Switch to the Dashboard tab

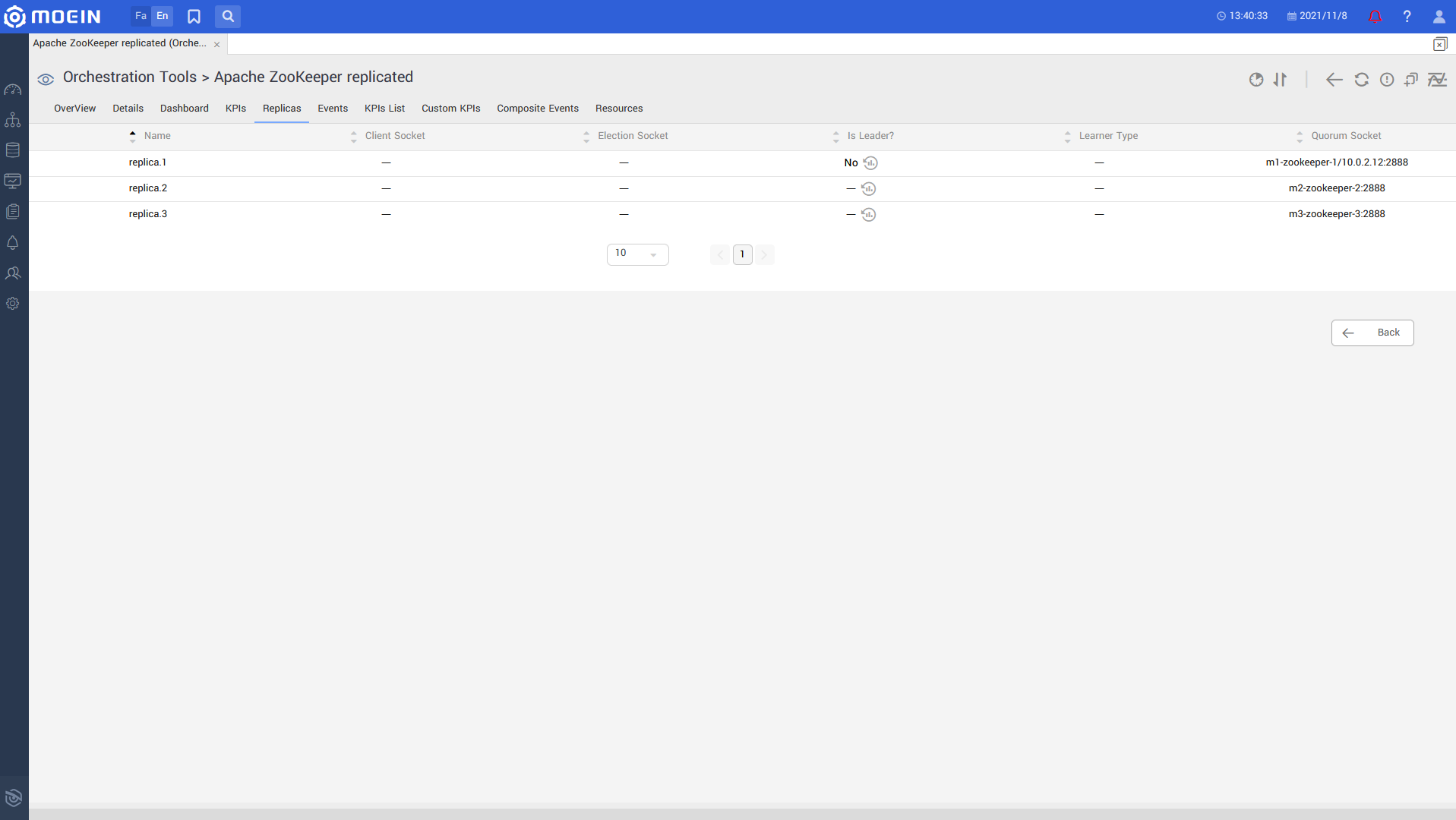tap(185, 109)
